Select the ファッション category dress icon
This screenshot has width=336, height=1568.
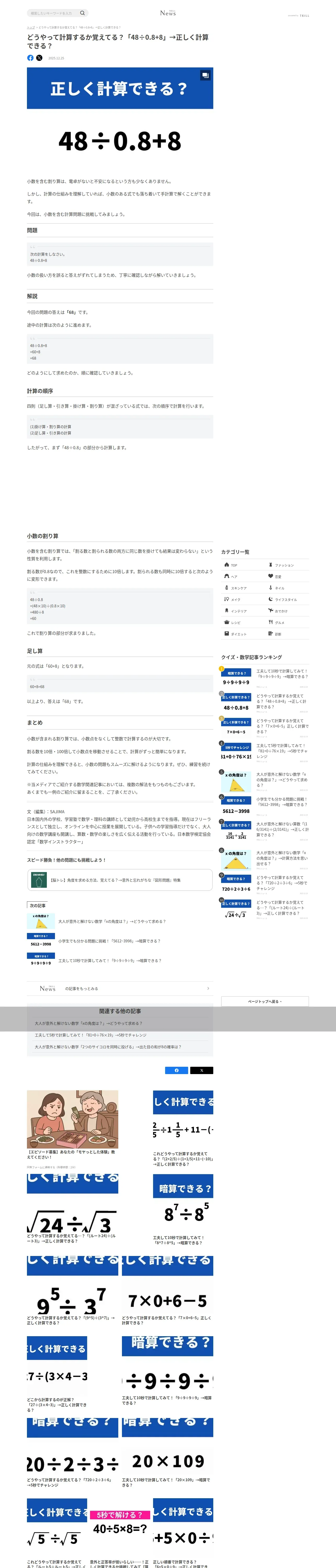[x=271, y=565]
